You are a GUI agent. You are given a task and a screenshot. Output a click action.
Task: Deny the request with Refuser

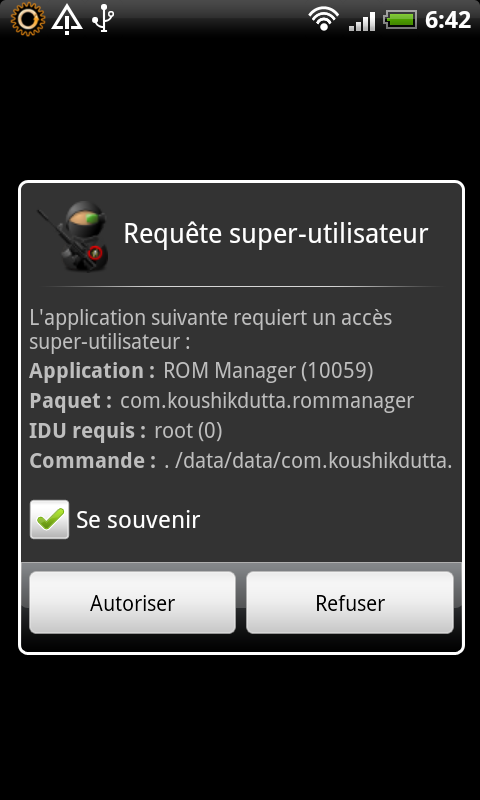350,603
